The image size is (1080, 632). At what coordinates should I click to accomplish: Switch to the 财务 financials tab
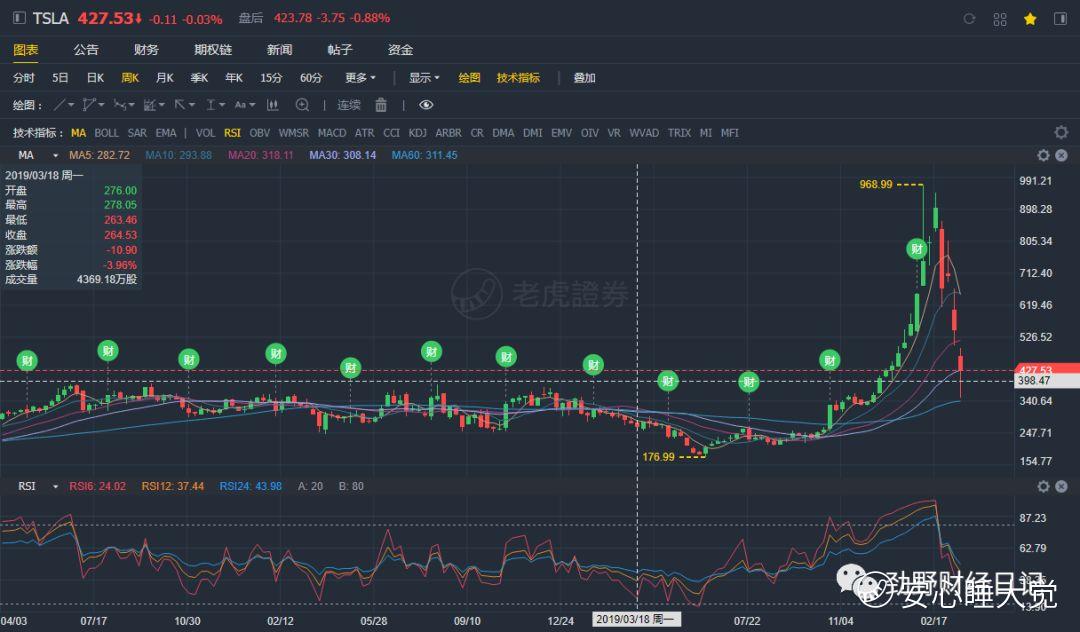(147, 50)
